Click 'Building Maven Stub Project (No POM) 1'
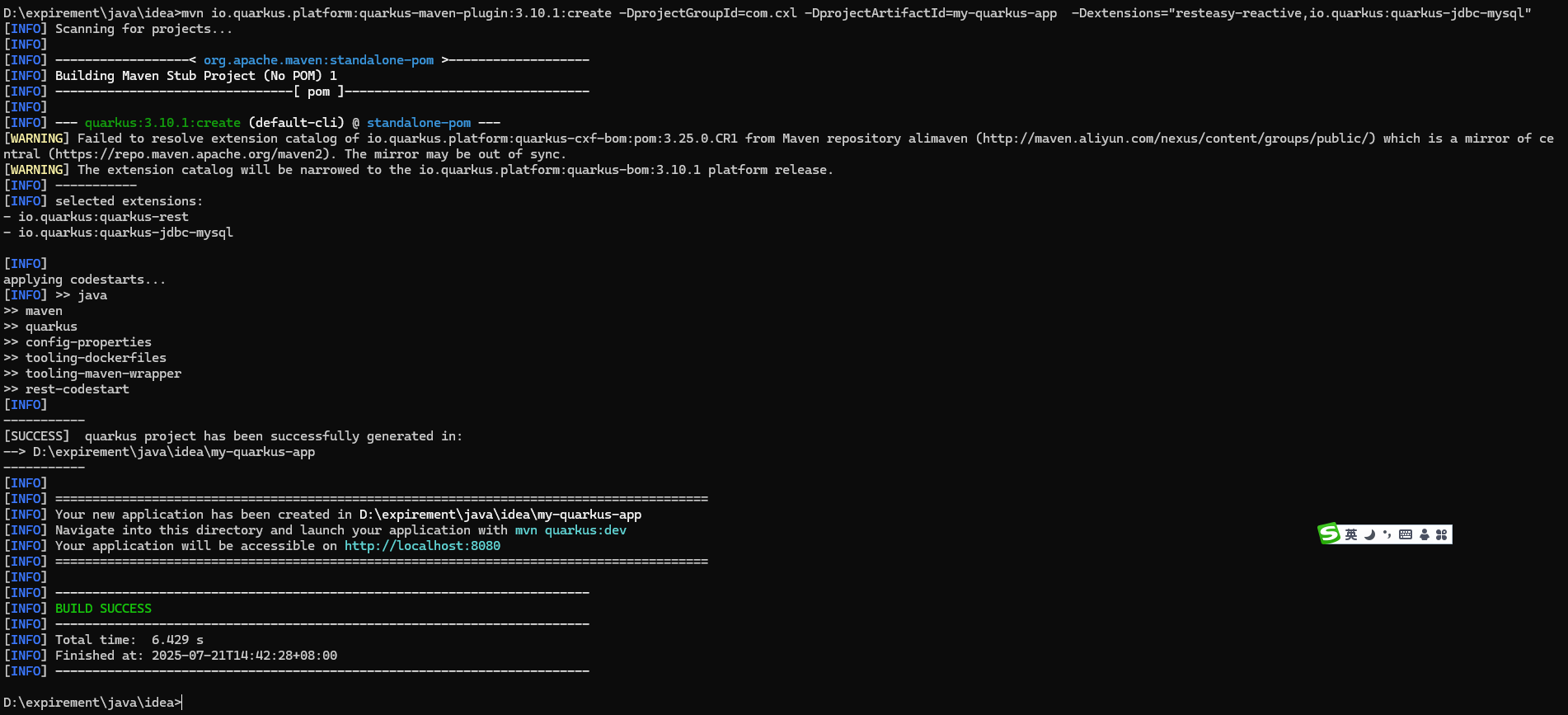 click(196, 76)
